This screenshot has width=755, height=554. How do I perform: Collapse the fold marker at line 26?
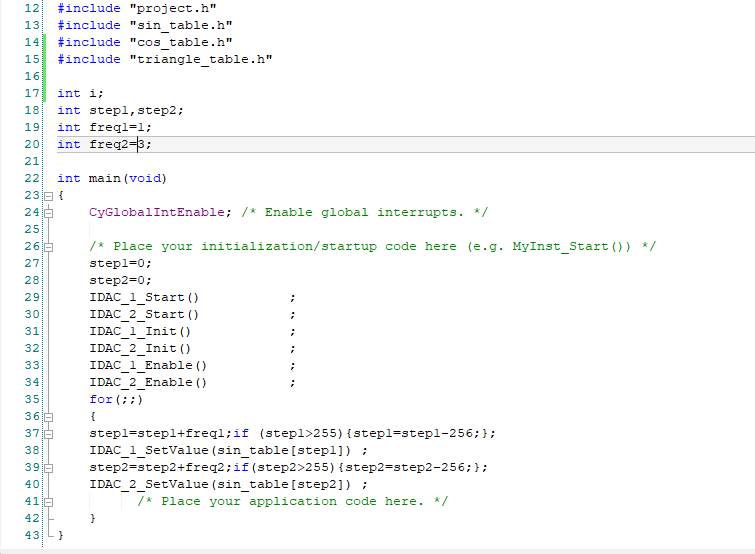[x=48, y=247]
